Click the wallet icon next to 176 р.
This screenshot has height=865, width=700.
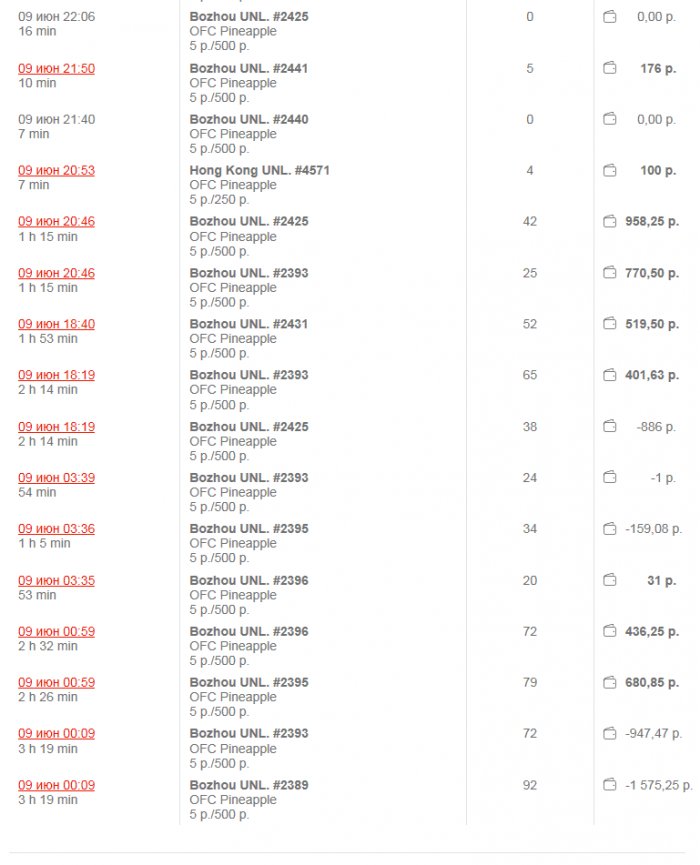tap(610, 69)
